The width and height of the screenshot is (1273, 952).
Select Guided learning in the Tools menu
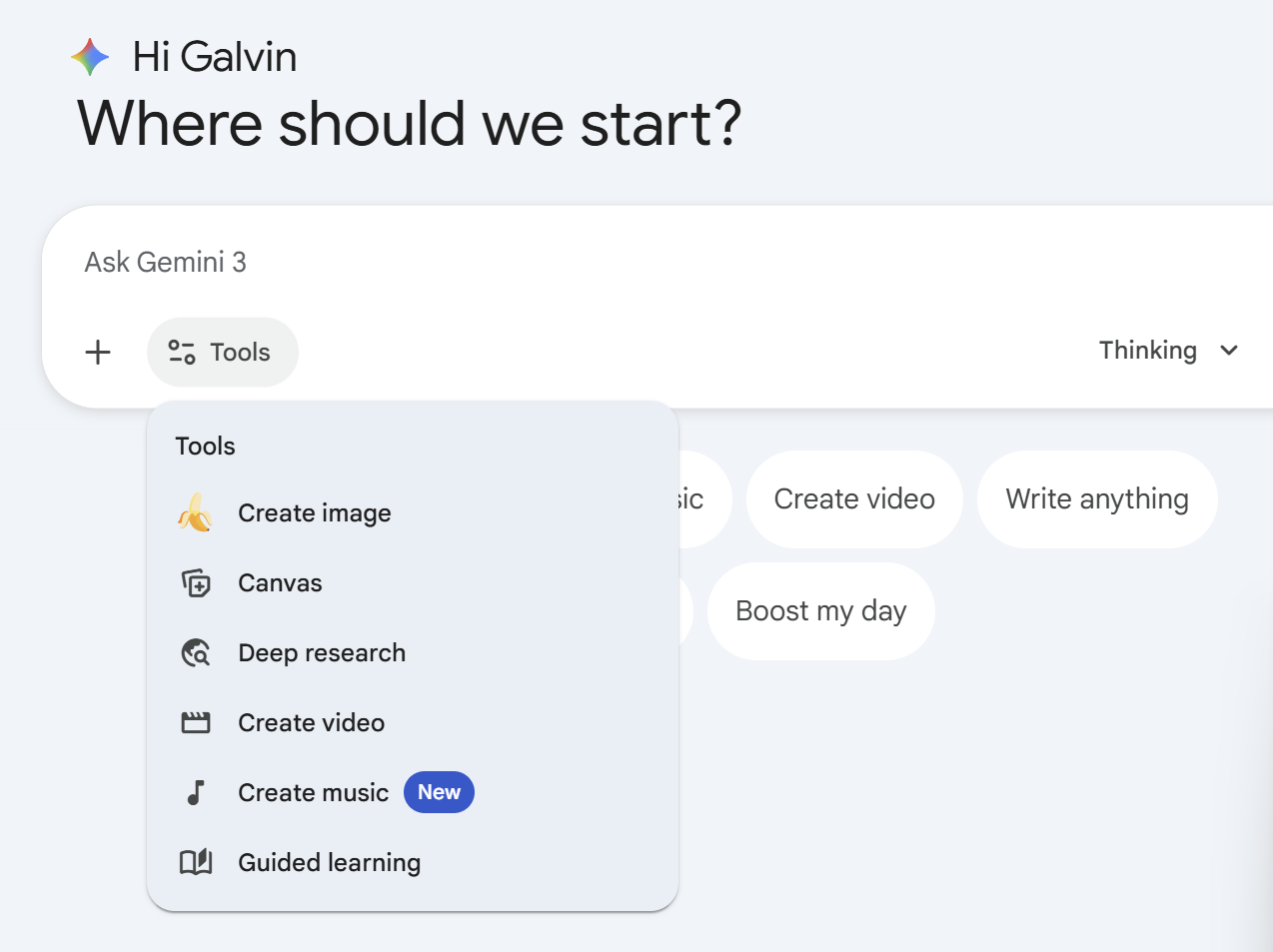pyautogui.click(x=329, y=862)
